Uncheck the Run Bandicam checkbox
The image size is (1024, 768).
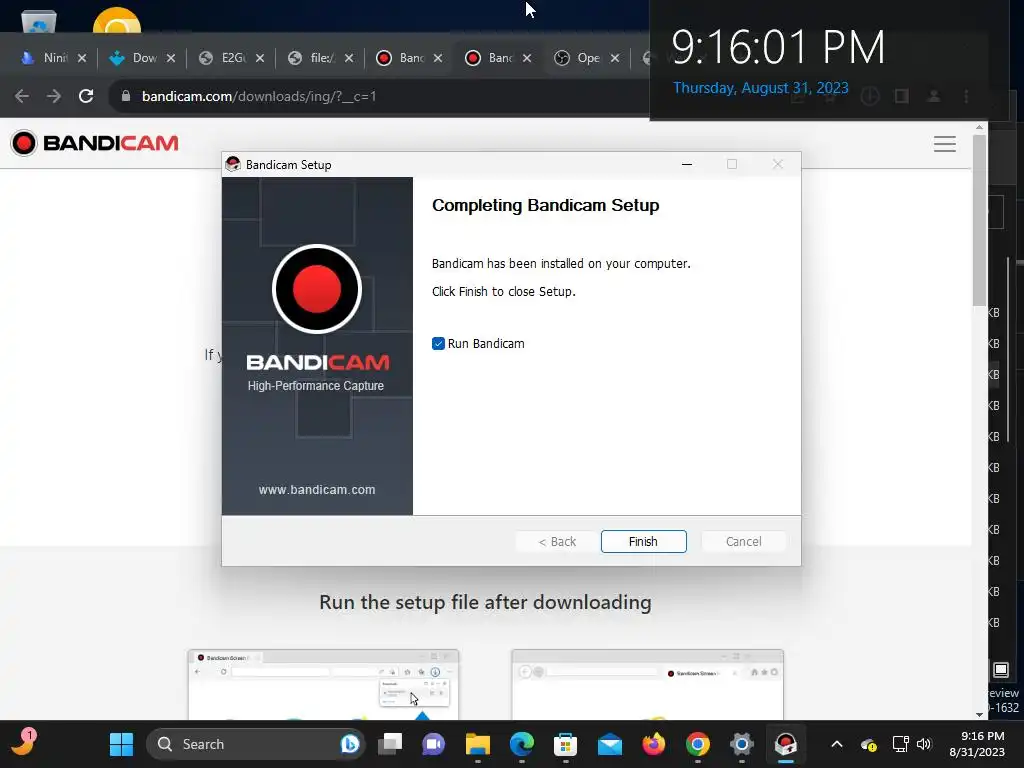tap(438, 344)
